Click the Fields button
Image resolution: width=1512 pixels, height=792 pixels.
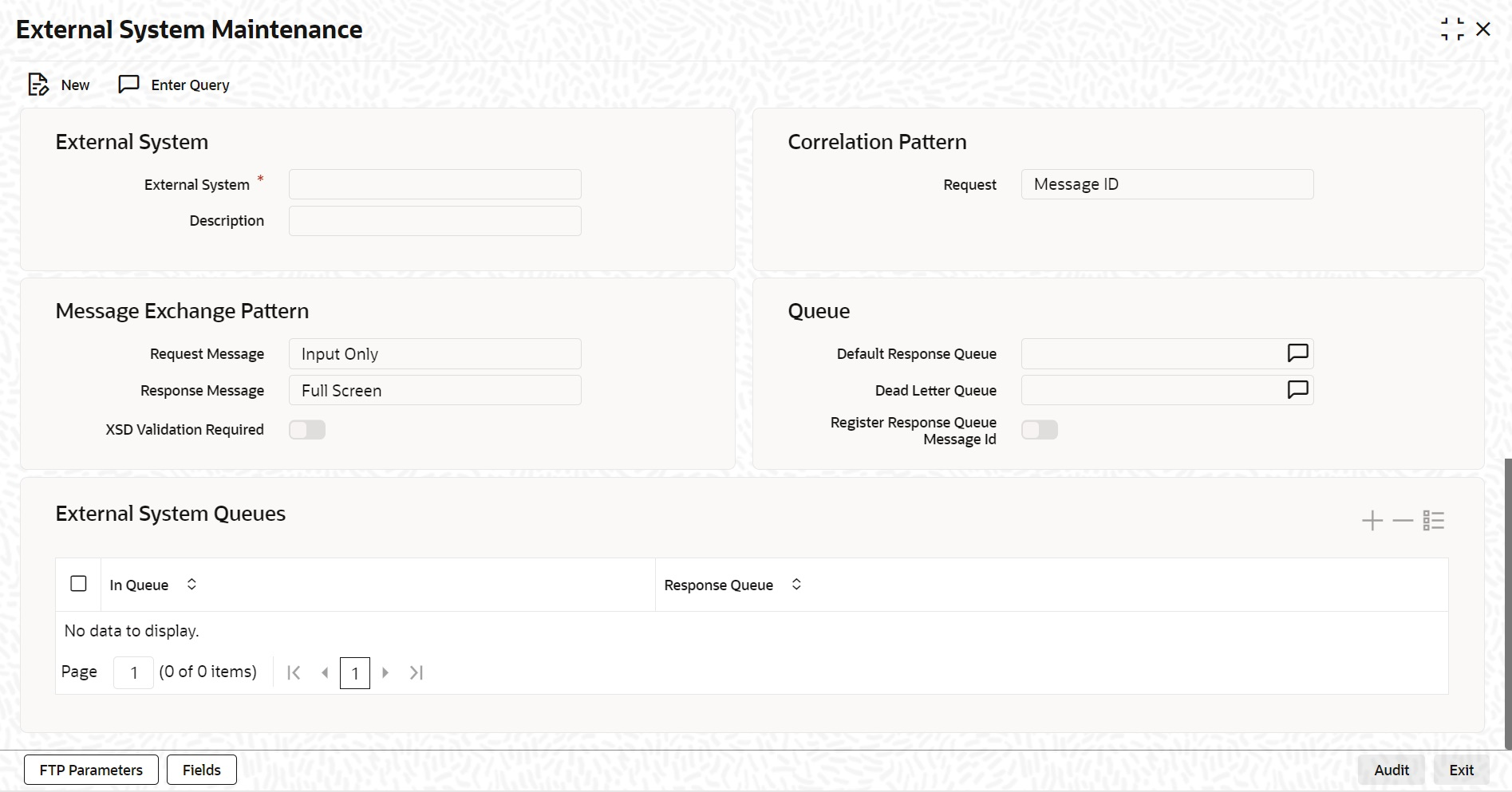click(202, 770)
